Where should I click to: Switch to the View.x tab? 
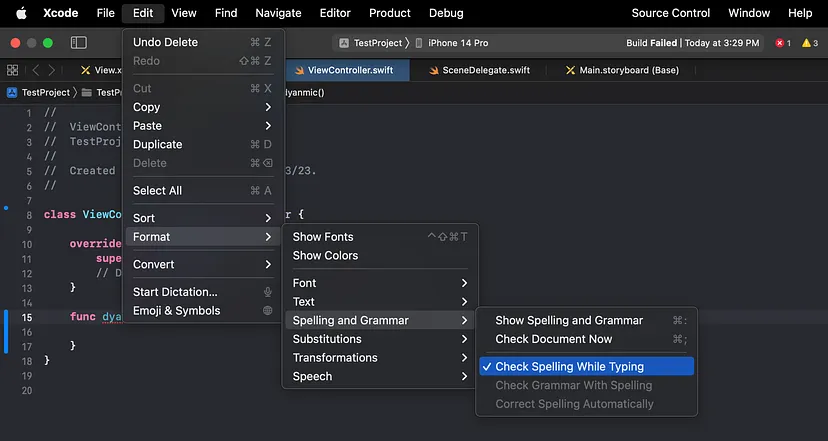(x=100, y=70)
